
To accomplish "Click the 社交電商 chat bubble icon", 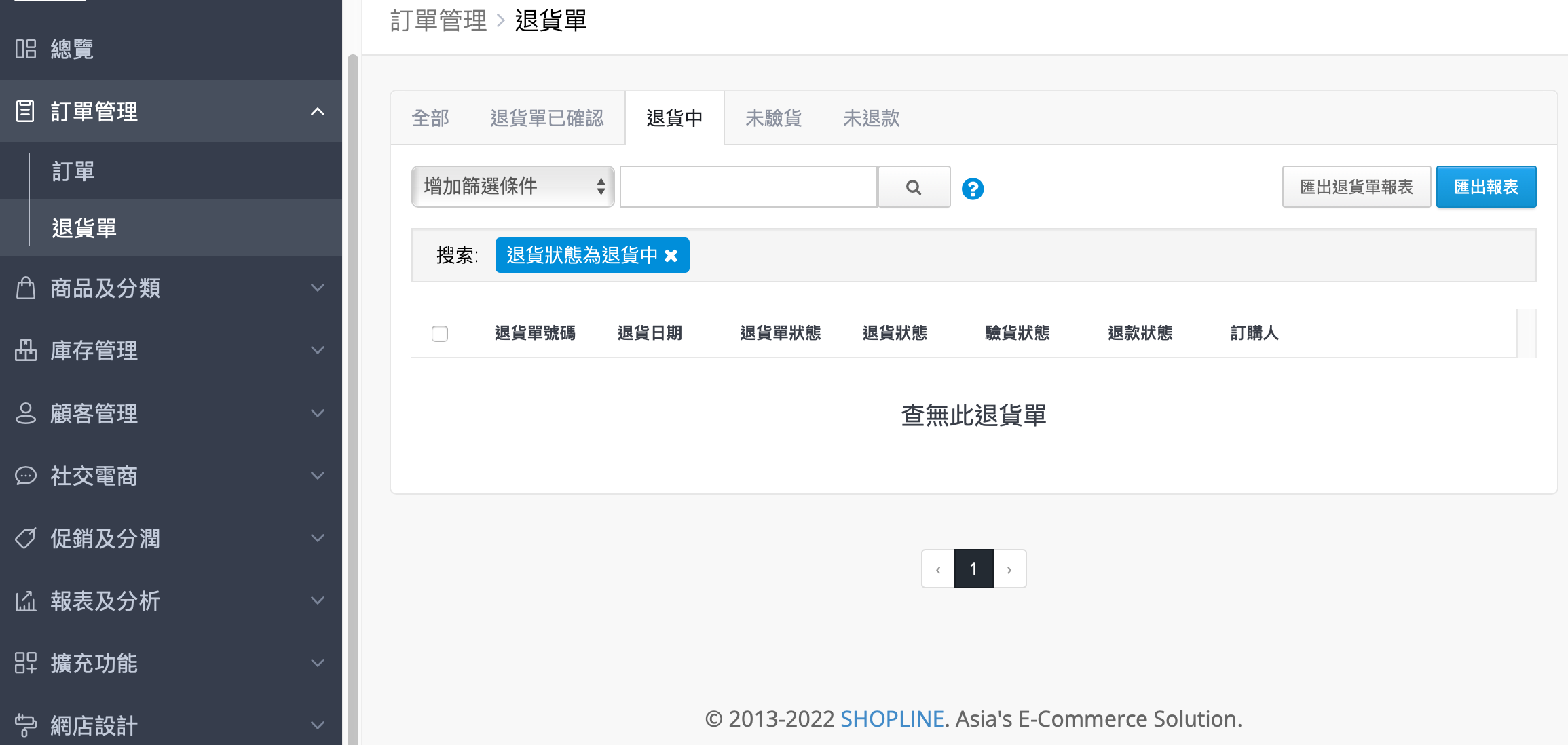I will [x=26, y=476].
